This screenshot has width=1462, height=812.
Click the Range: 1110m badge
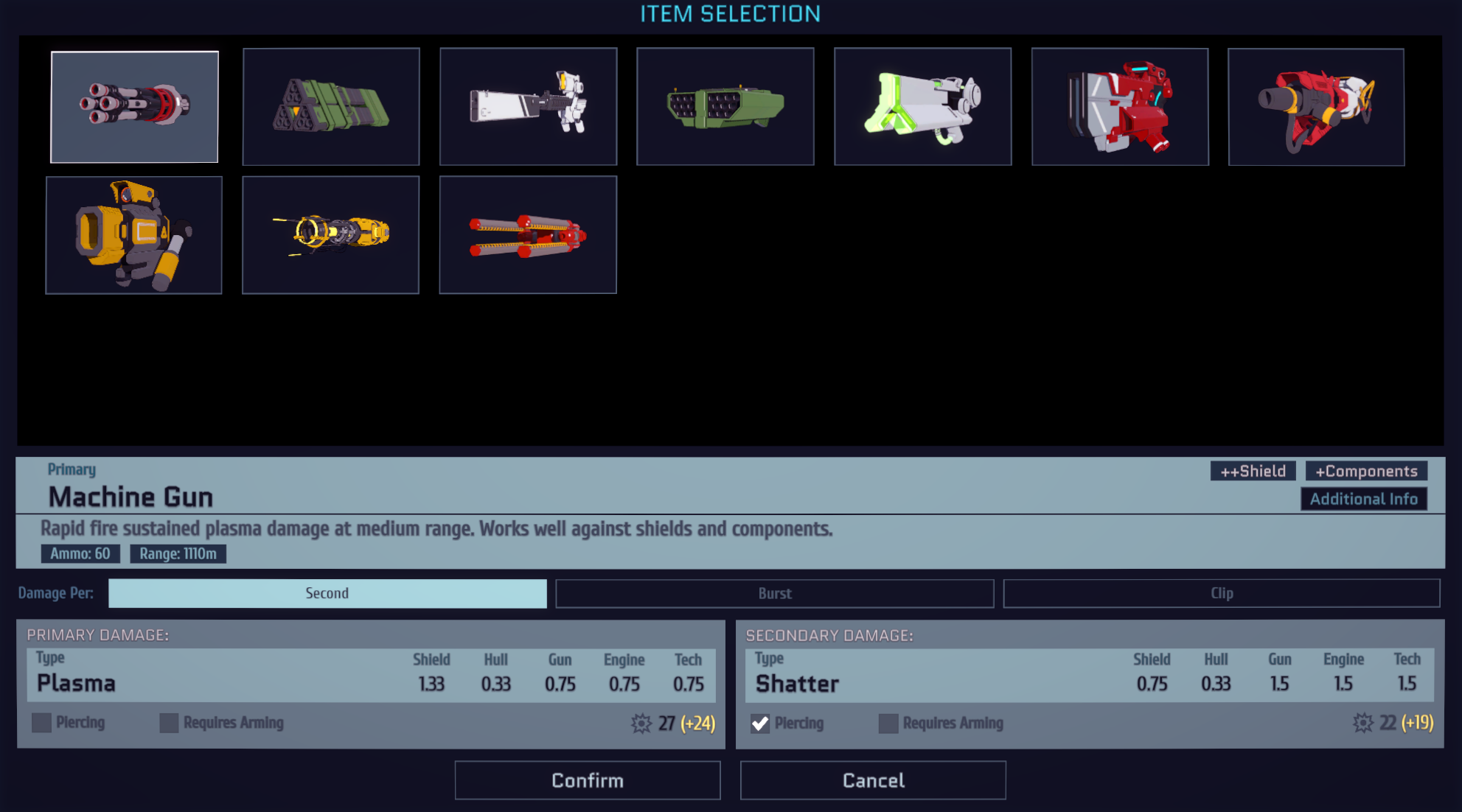click(x=178, y=554)
